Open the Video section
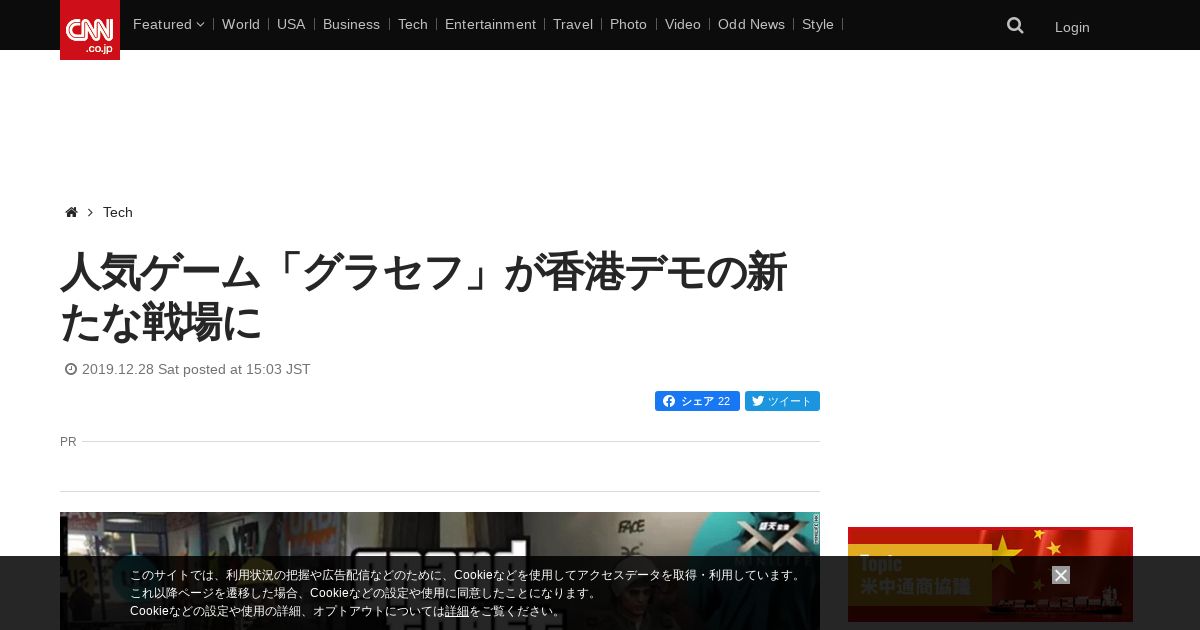 click(x=683, y=24)
